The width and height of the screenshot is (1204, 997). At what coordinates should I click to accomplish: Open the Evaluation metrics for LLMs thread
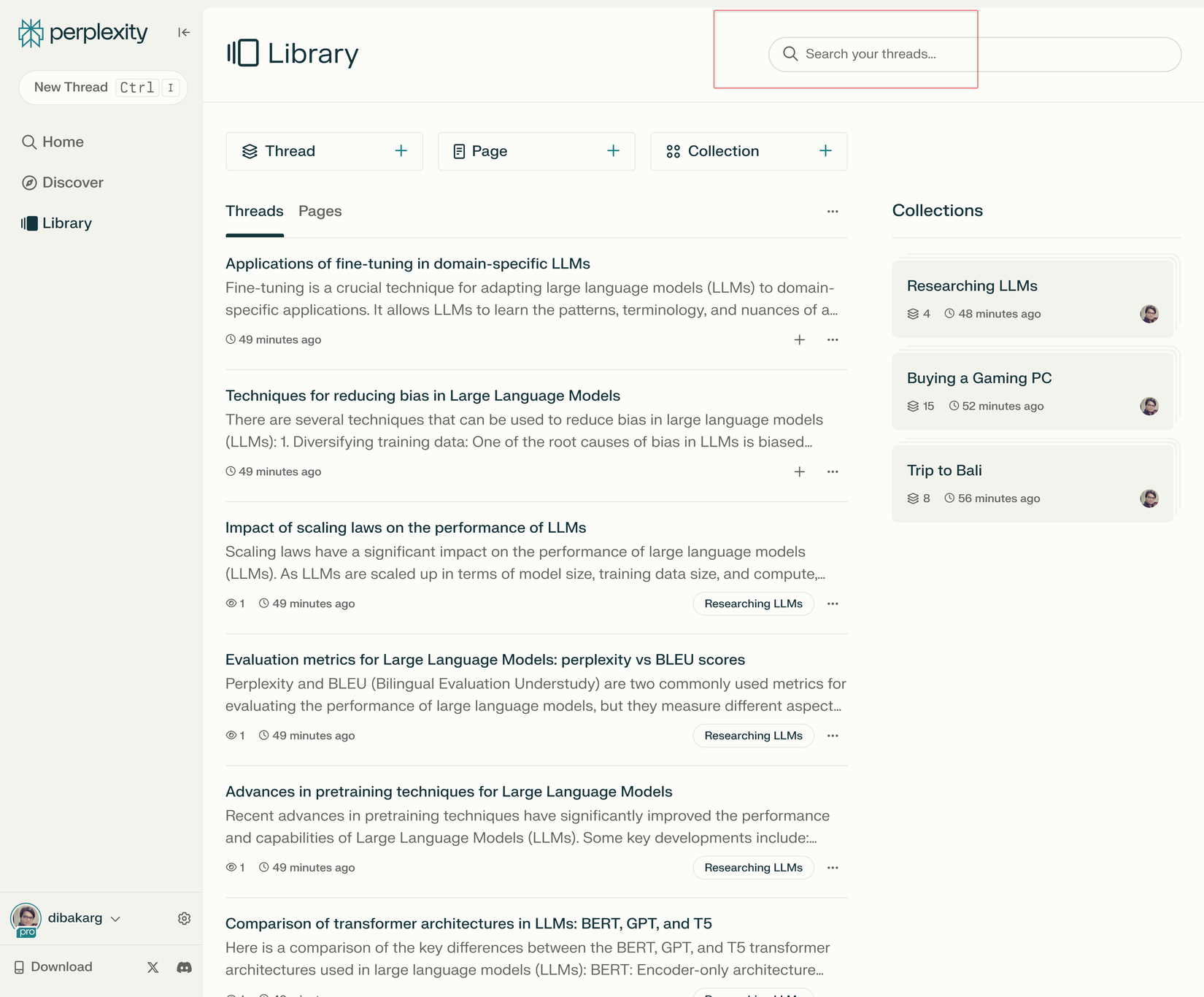tap(485, 660)
